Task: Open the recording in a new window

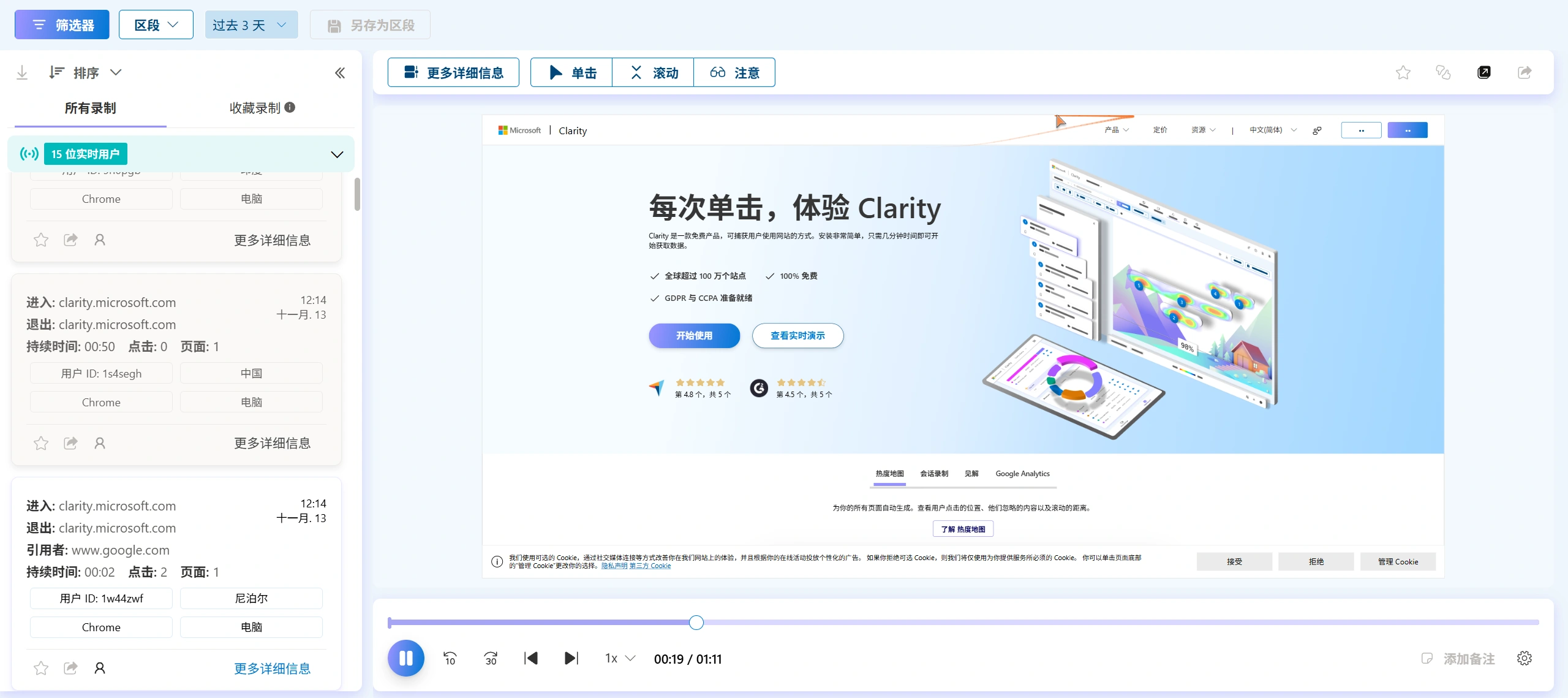Action: click(1484, 72)
